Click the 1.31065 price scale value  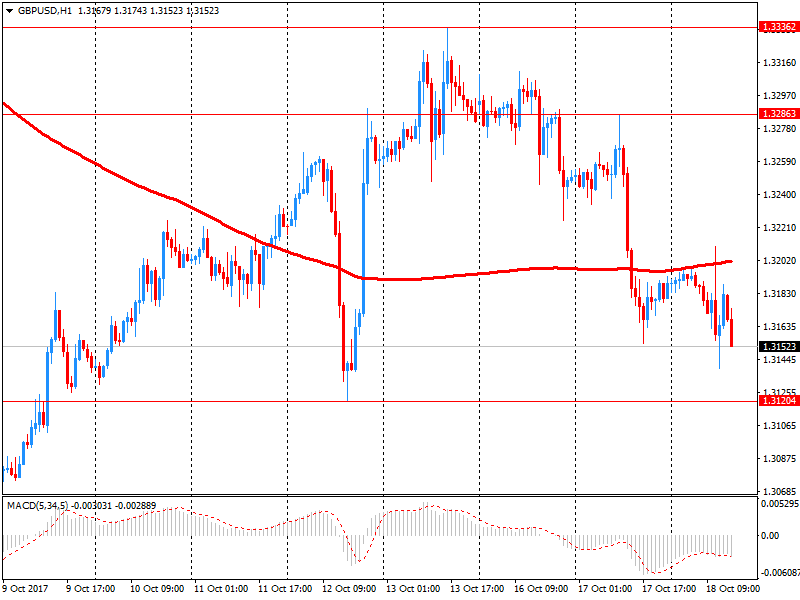(780, 426)
